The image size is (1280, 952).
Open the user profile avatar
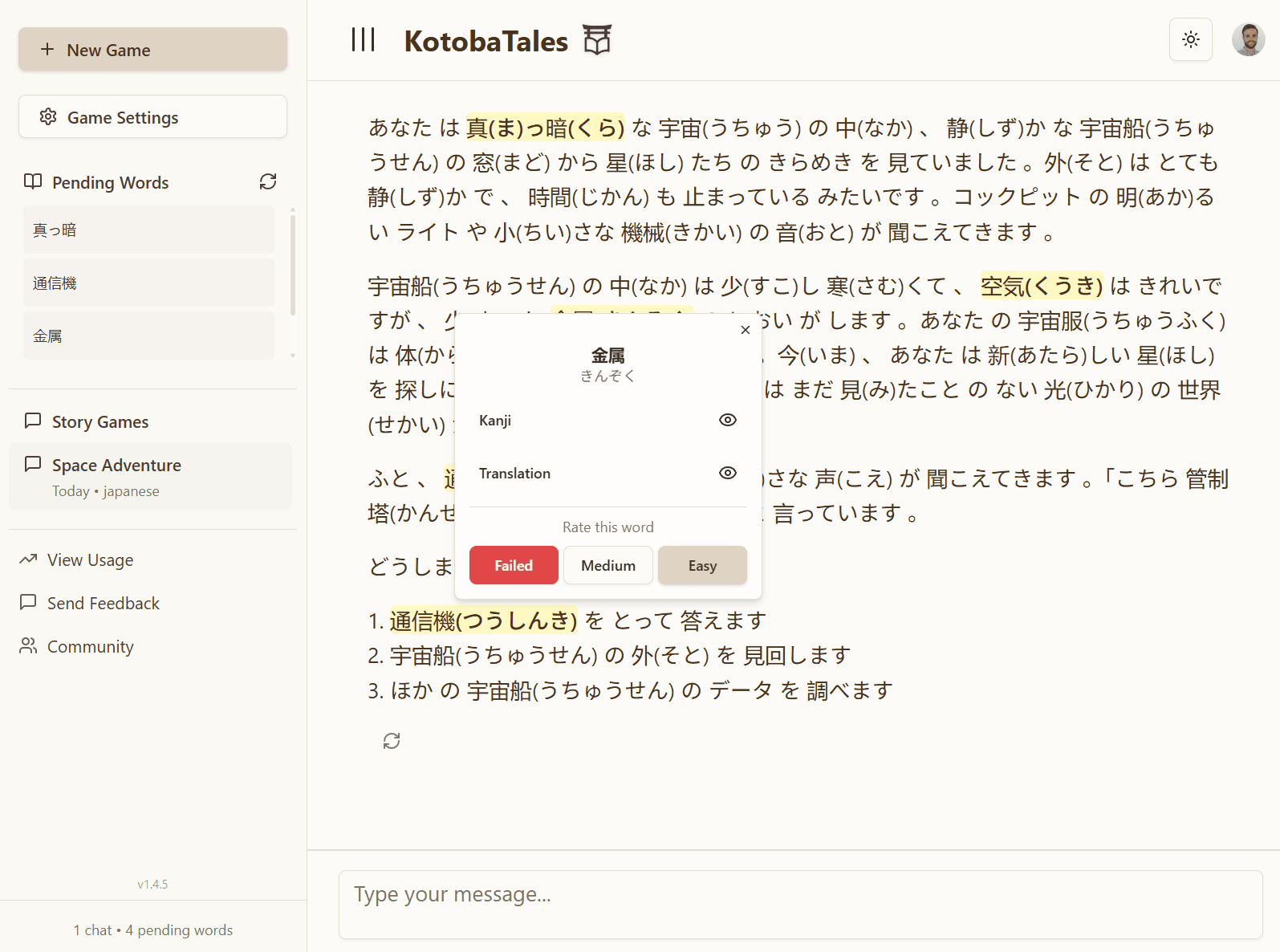pyautogui.click(x=1248, y=39)
